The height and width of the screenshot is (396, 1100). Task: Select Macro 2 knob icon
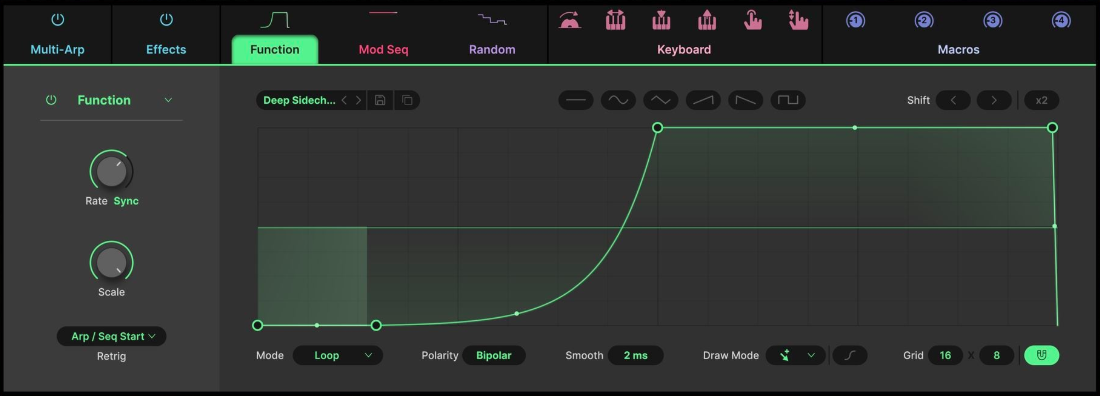pos(924,20)
